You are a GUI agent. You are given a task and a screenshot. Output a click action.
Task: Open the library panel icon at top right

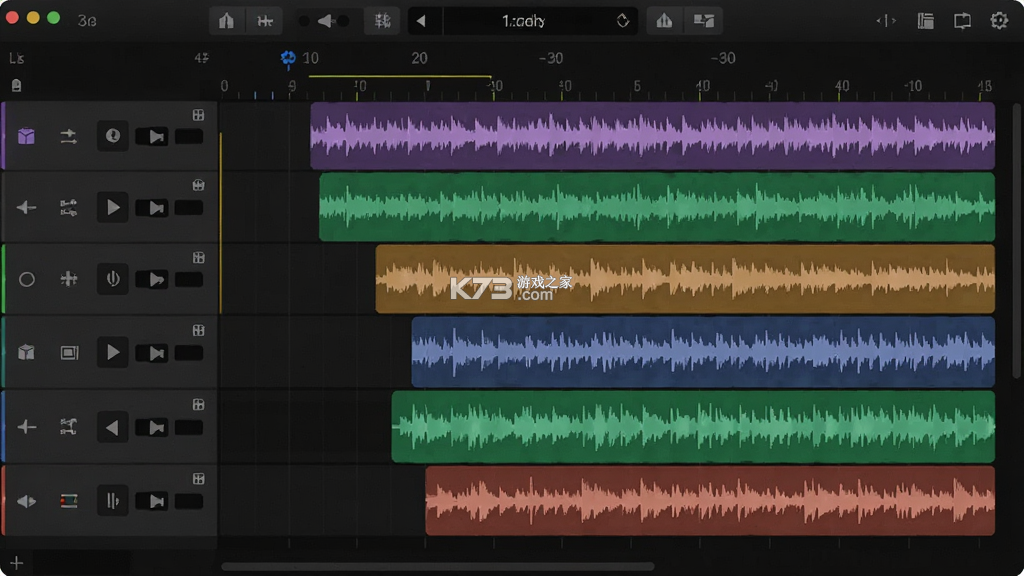925,21
